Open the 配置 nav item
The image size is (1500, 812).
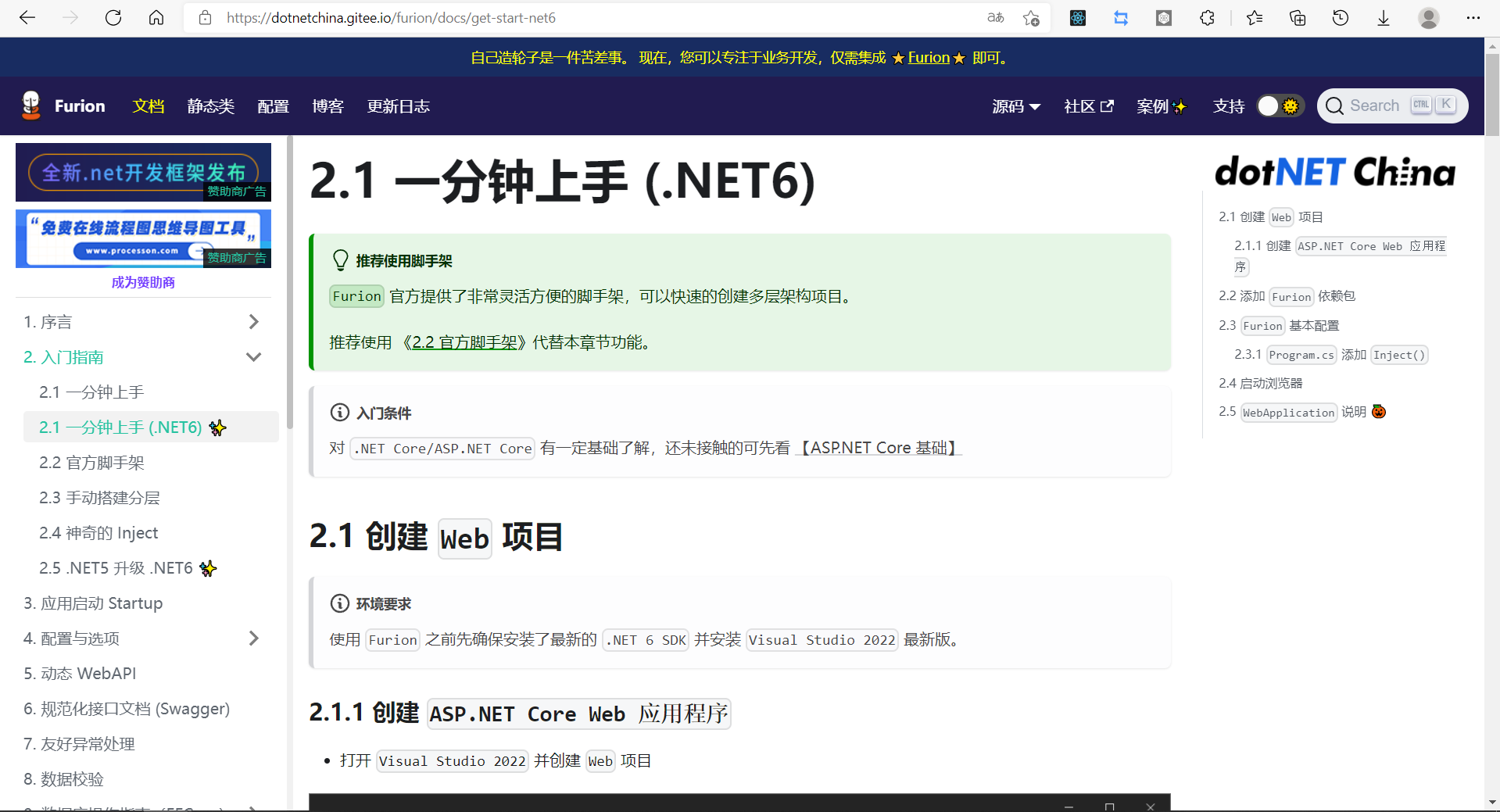point(274,106)
